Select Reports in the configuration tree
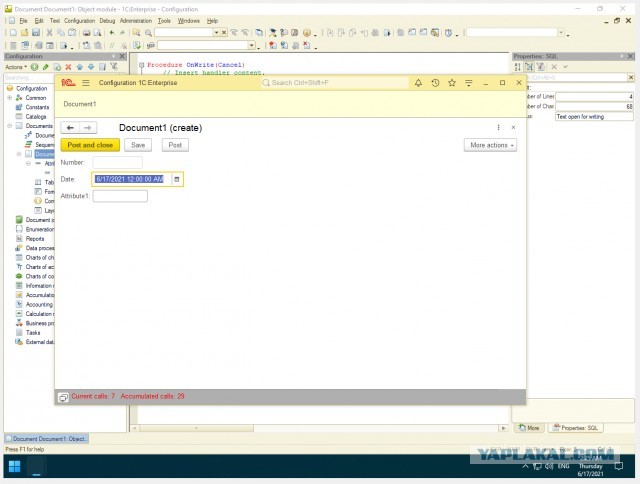This screenshot has height=484, width=640. coord(35,239)
